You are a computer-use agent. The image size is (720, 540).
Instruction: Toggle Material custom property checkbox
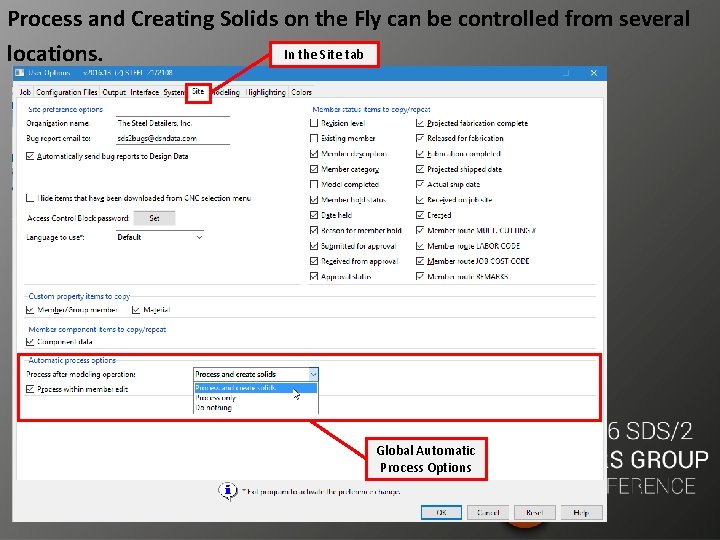click(x=136, y=310)
